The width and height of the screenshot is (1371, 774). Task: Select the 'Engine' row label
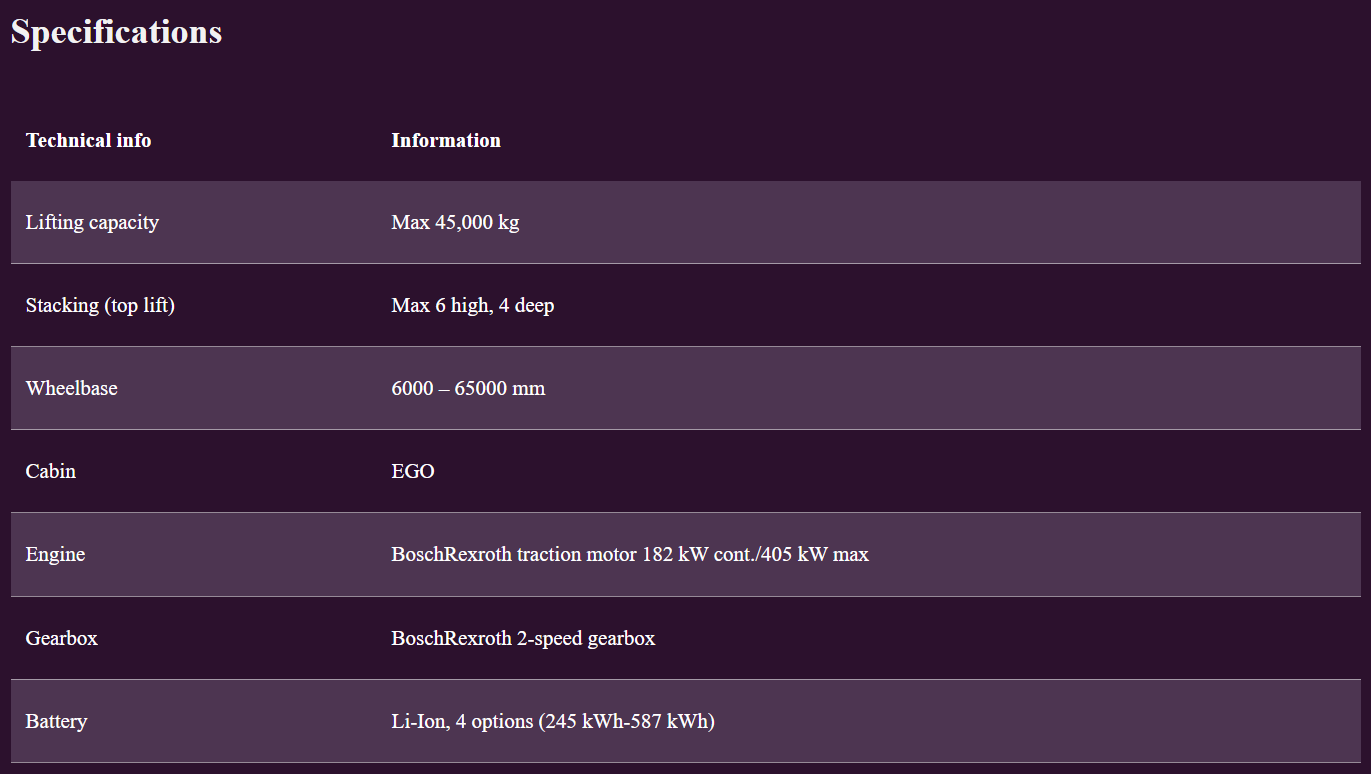coord(55,554)
